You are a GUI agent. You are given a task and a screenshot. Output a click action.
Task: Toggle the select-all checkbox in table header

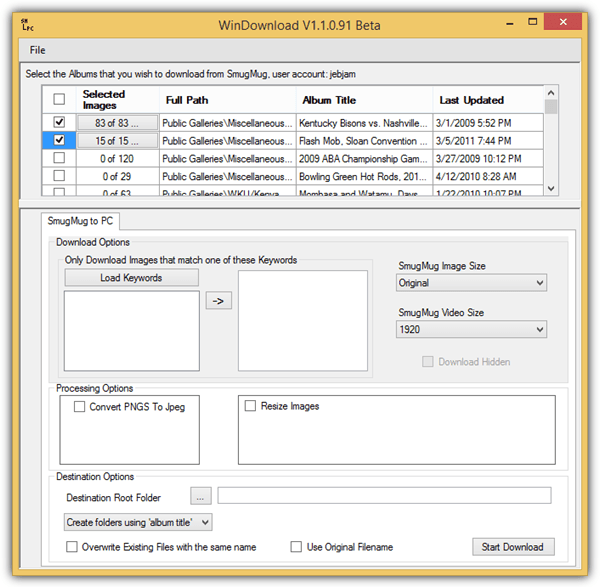point(59,99)
